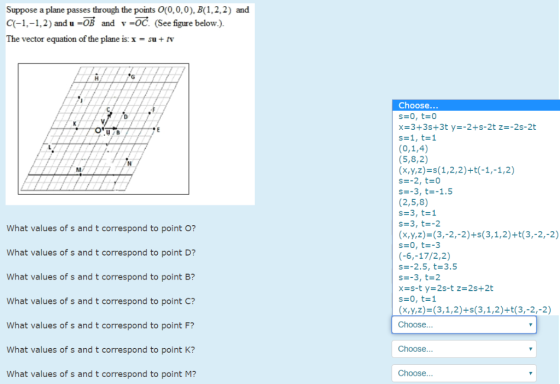The image size is (560, 384).
Task: Pick 's=-2, t=0' from the list
Action: click(x=476, y=180)
